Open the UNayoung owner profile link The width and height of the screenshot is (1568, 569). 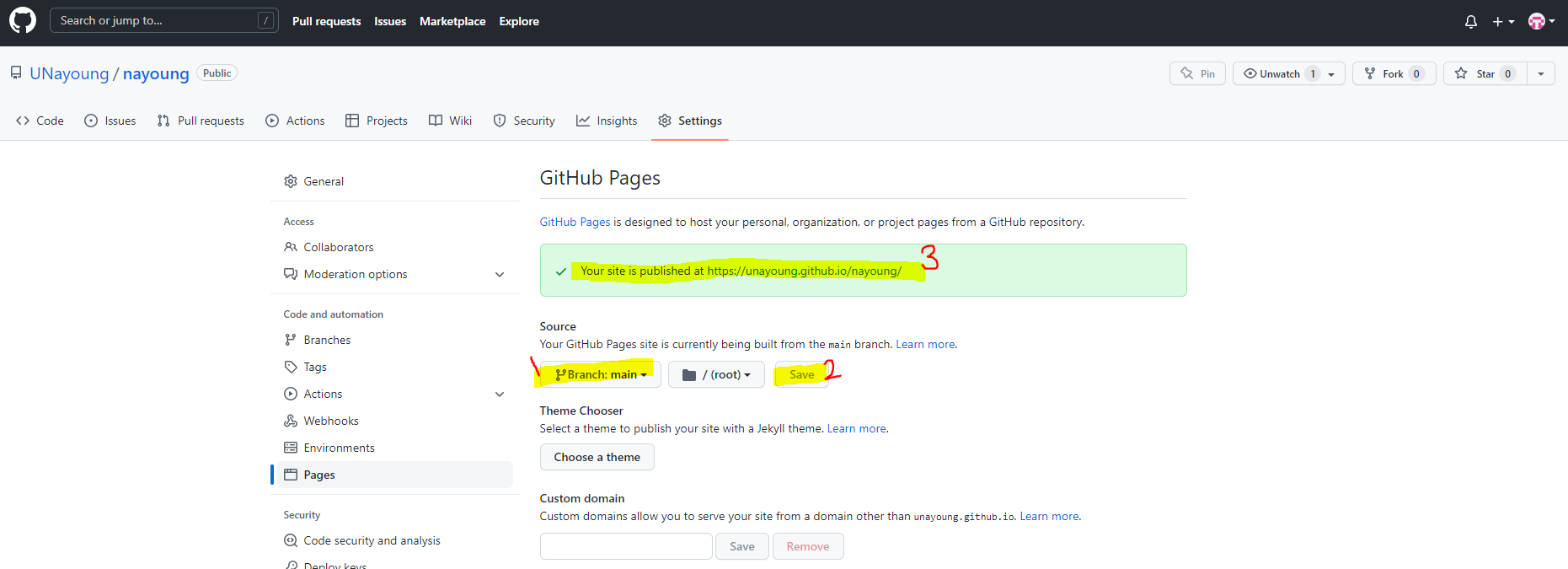(x=69, y=73)
